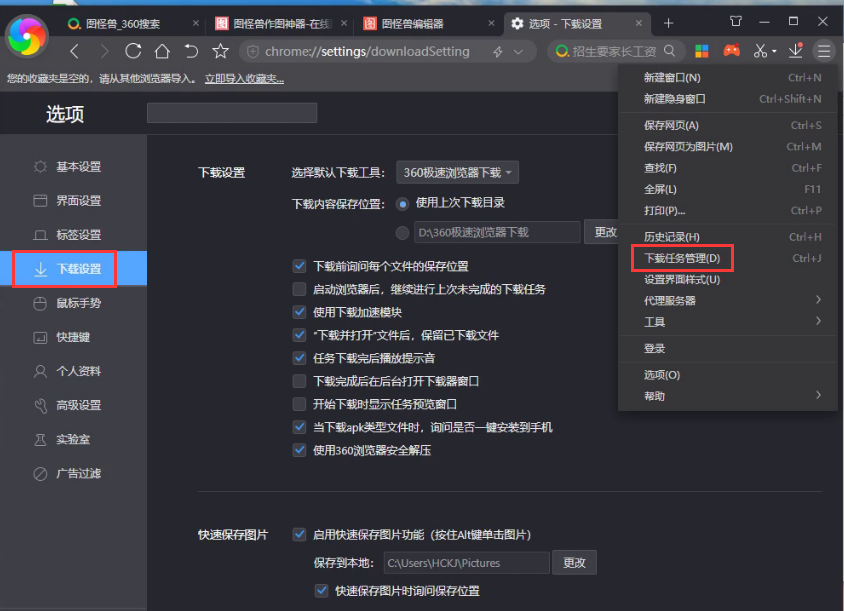
Task: Open 高级设置 in the sidebar
Action: coord(73,405)
